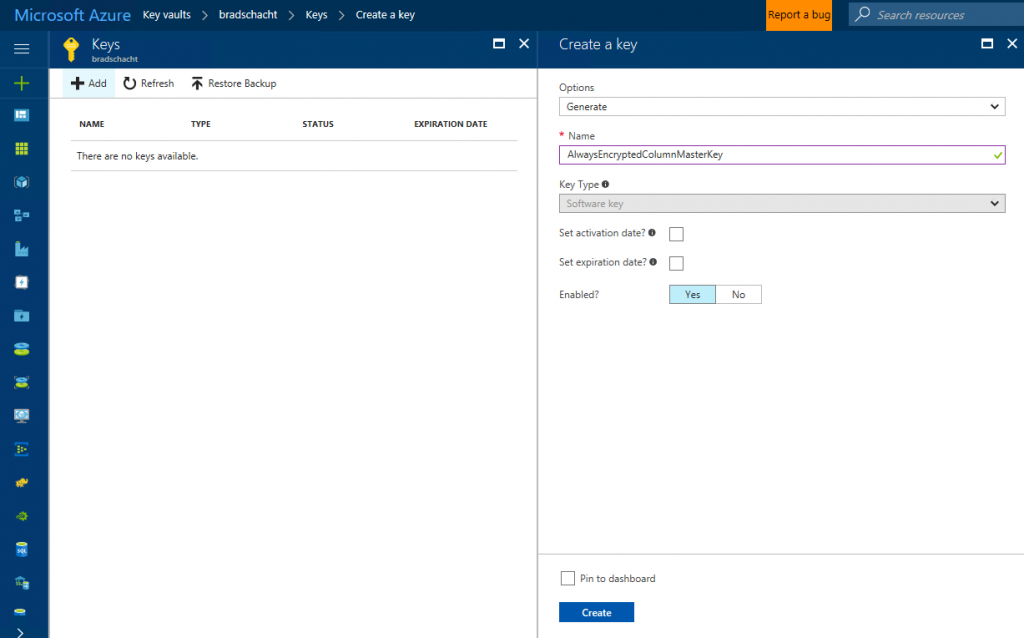The width and height of the screenshot is (1024, 638).
Task: Click the STATUS column header
Action: (318, 124)
